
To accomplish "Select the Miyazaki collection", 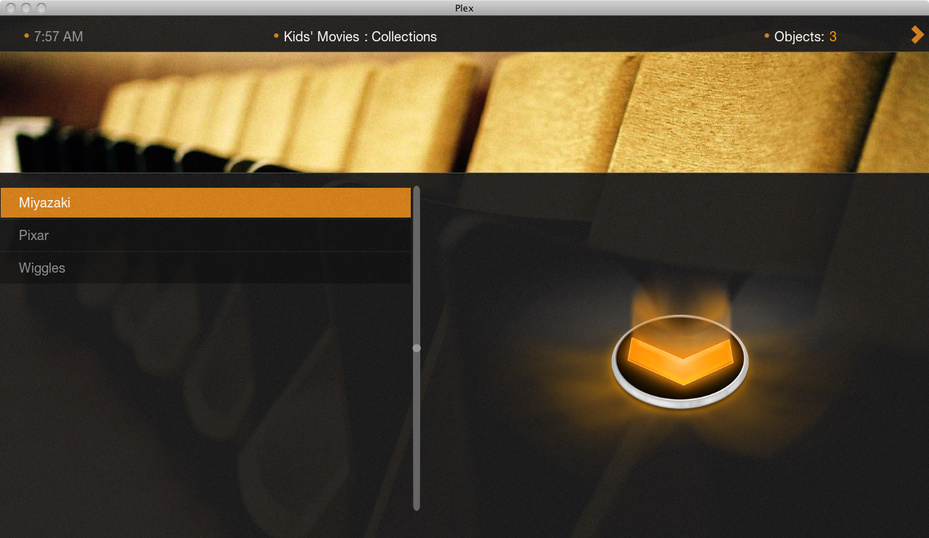I will (x=206, y=203).
